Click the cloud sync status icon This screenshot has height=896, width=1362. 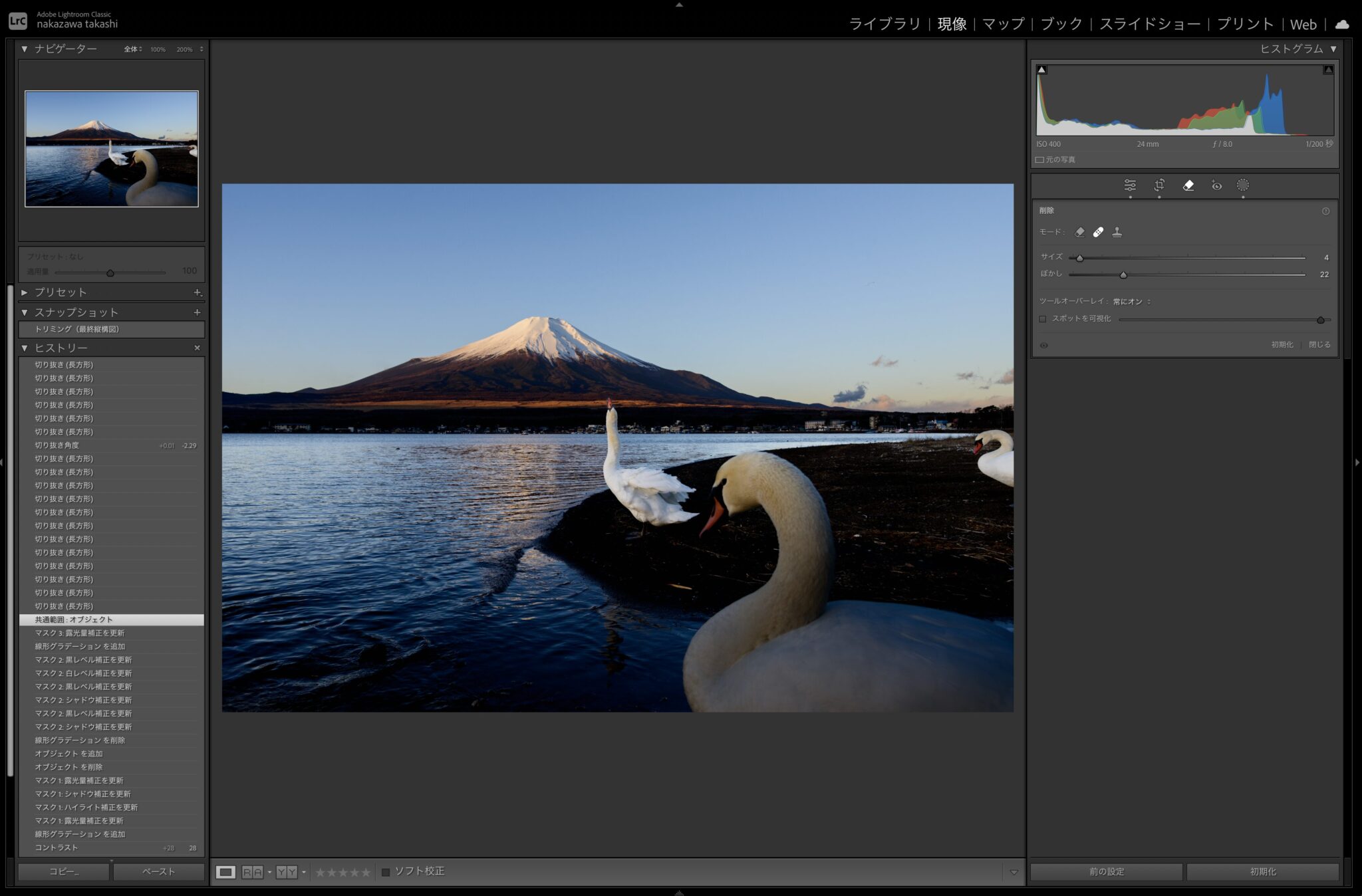point(1342,25)
